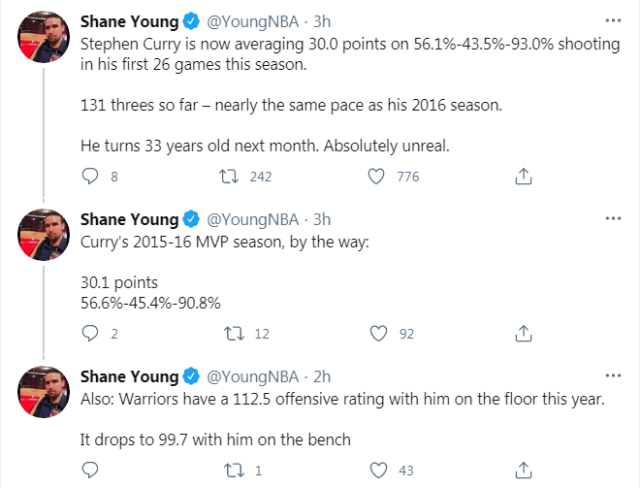Screen dimensions: 641x488
Task: Open the 2h timestamp on third tweet
Action: click(322, 377)
